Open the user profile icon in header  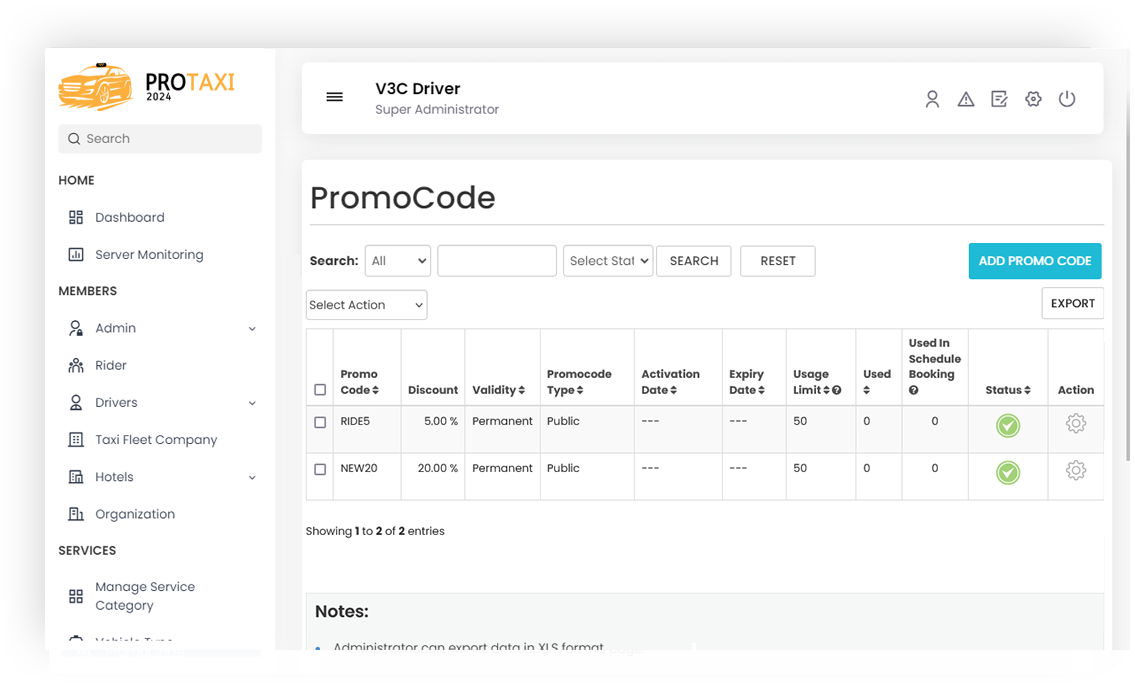932,99
